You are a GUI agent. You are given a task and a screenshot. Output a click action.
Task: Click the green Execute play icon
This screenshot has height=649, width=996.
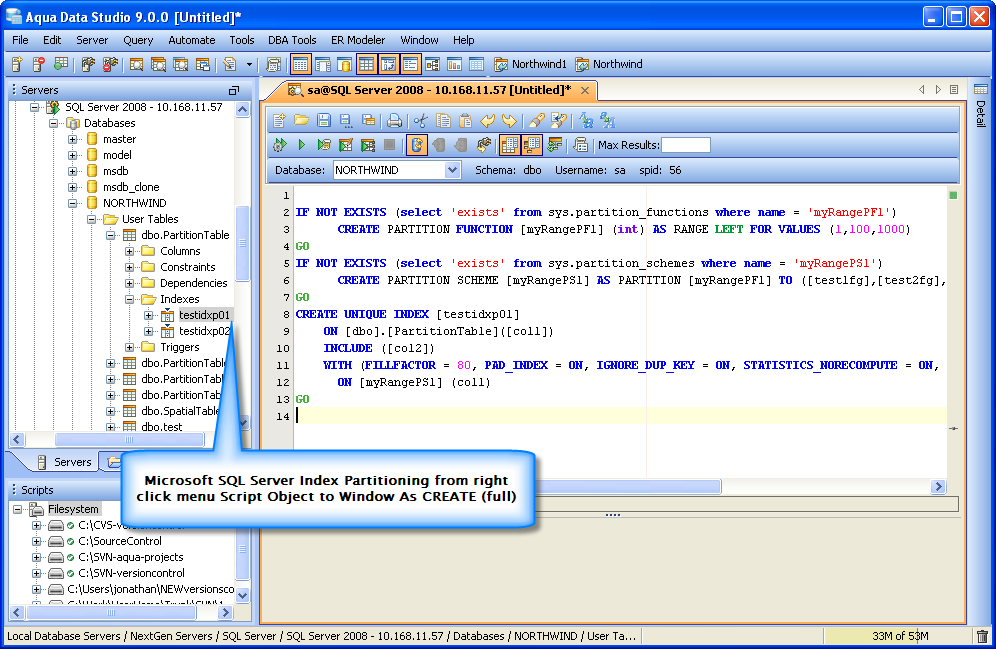coord(301,145)
